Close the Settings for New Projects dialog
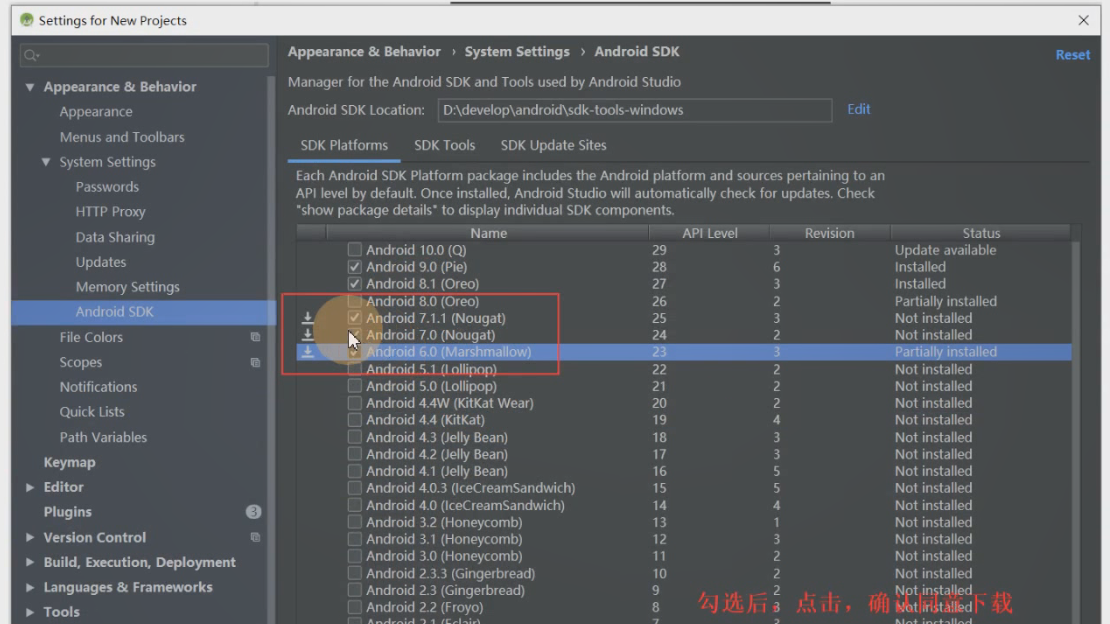1110x624 pixels. coord(1083,20)
